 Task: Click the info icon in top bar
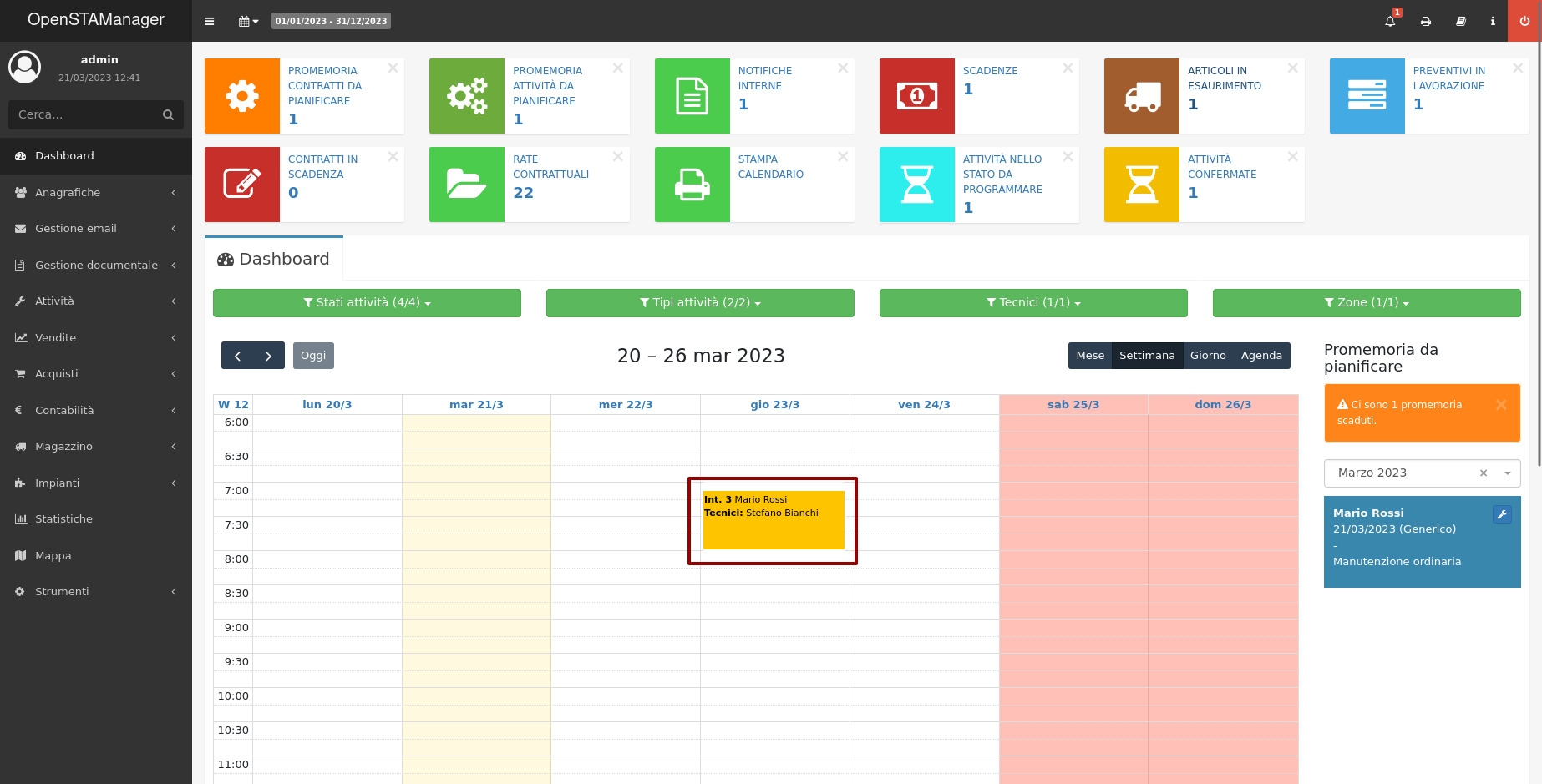pos(1493,21)
